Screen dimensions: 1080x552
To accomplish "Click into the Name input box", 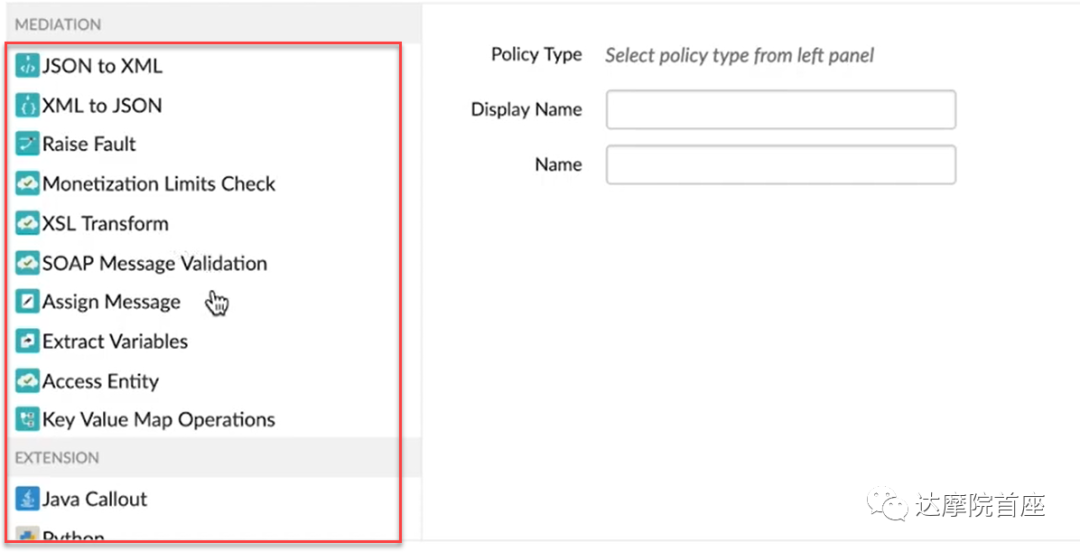I will coord(780,165).
